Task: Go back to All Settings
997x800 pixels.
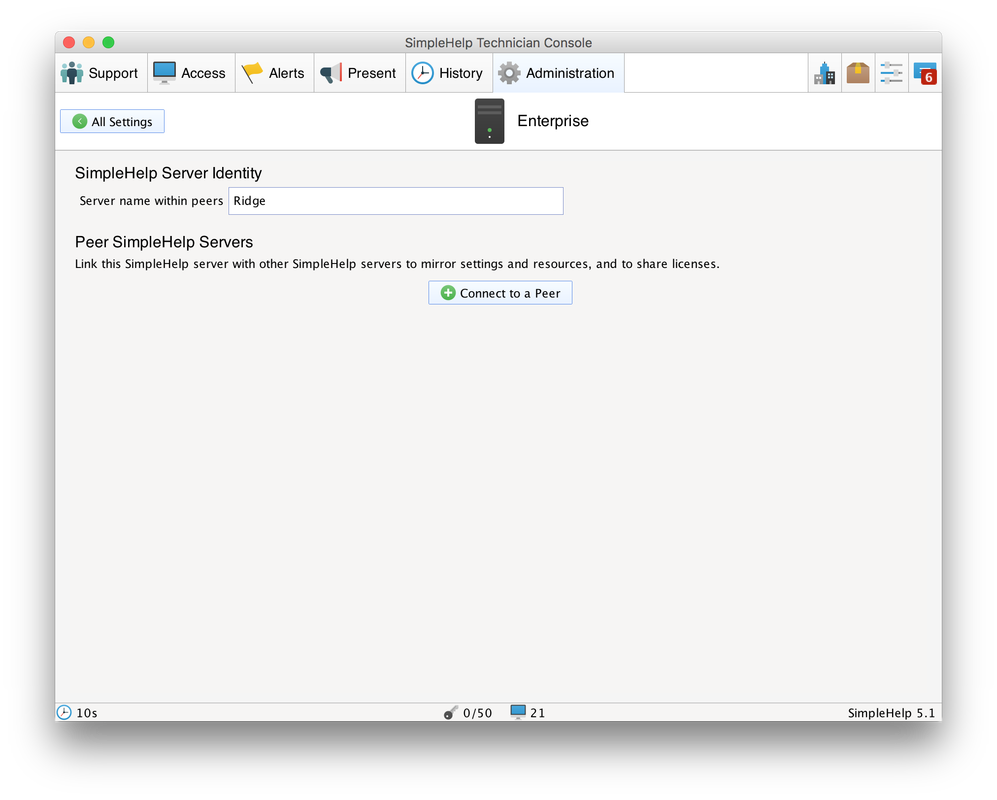Action: coord(113,121)
